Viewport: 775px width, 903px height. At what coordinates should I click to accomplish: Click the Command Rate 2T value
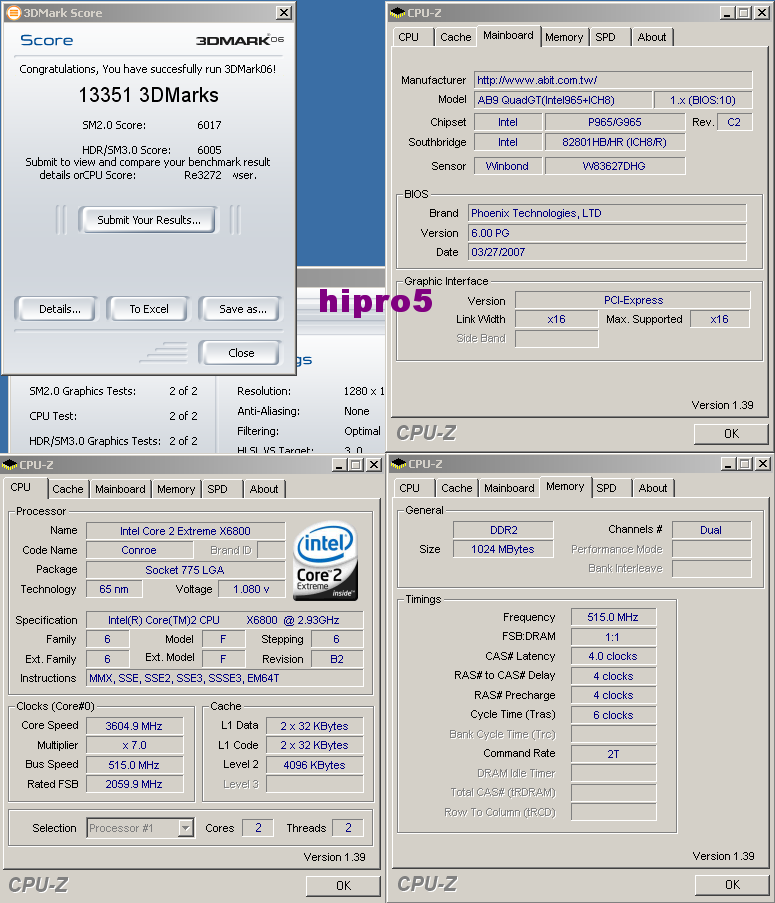(613, 754)
